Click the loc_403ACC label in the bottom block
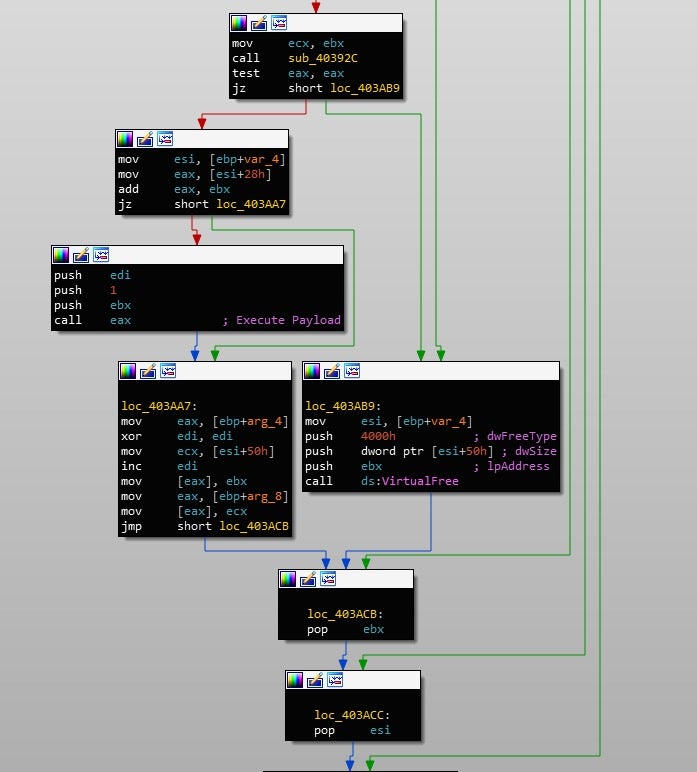Screen dimensions: 697x772 coord(350,715)
